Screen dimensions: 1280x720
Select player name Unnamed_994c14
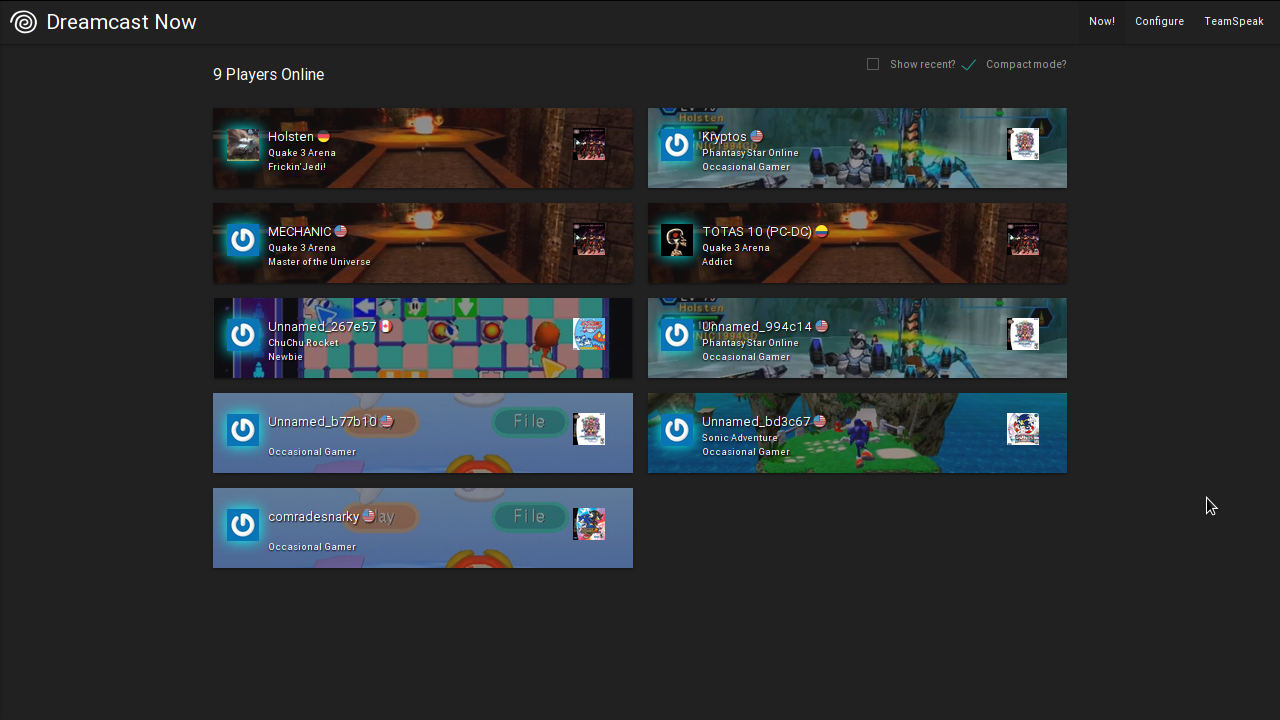pyautogui.click(x=757, y=327)
